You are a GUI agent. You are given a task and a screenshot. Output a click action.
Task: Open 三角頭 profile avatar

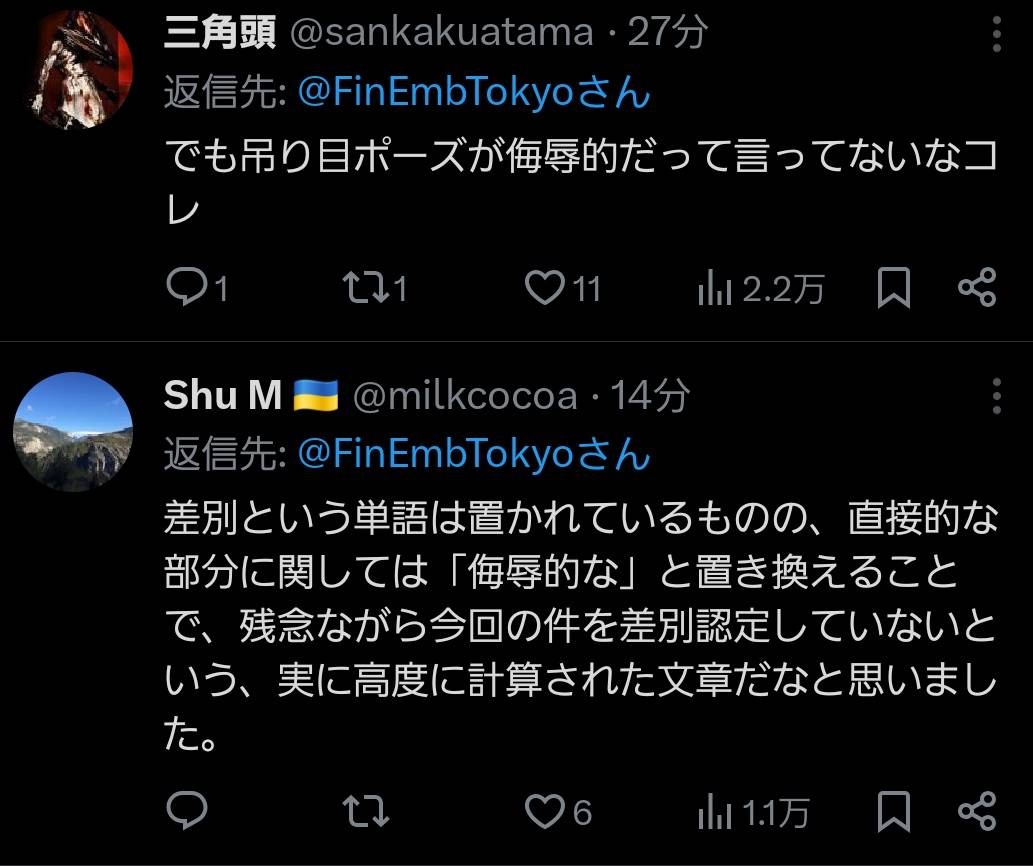point(73,70)
